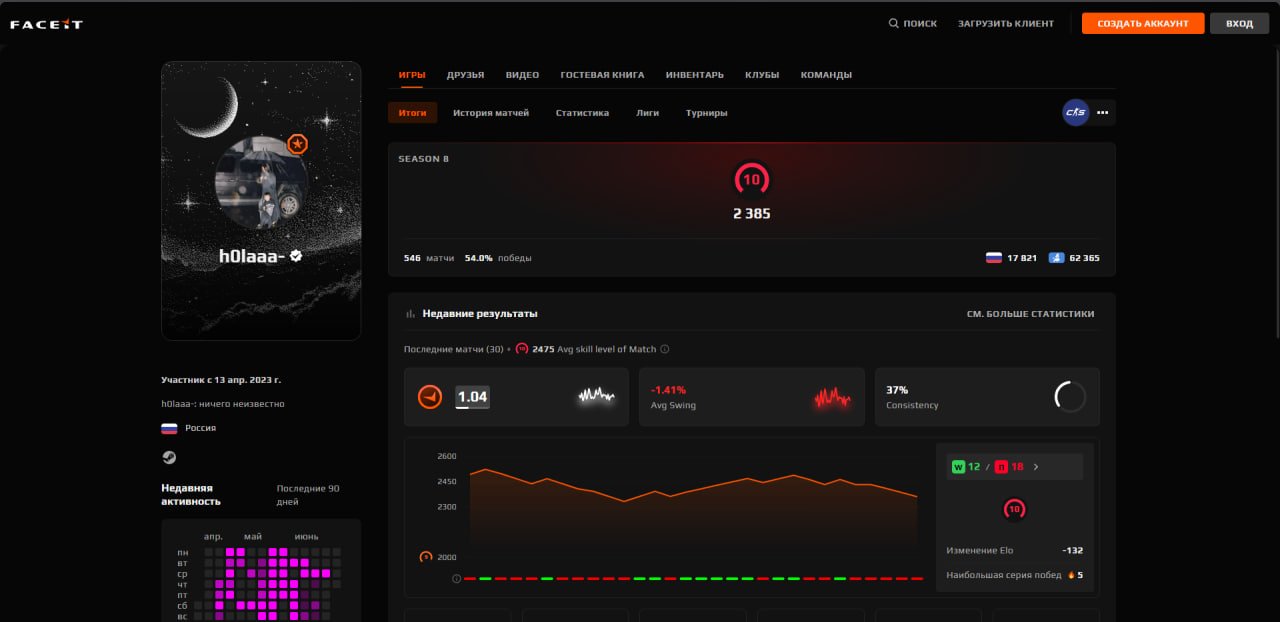Click the Russian flag next to Россия
The width and height of the screenshot is (1280, 622).
[169, 428]
